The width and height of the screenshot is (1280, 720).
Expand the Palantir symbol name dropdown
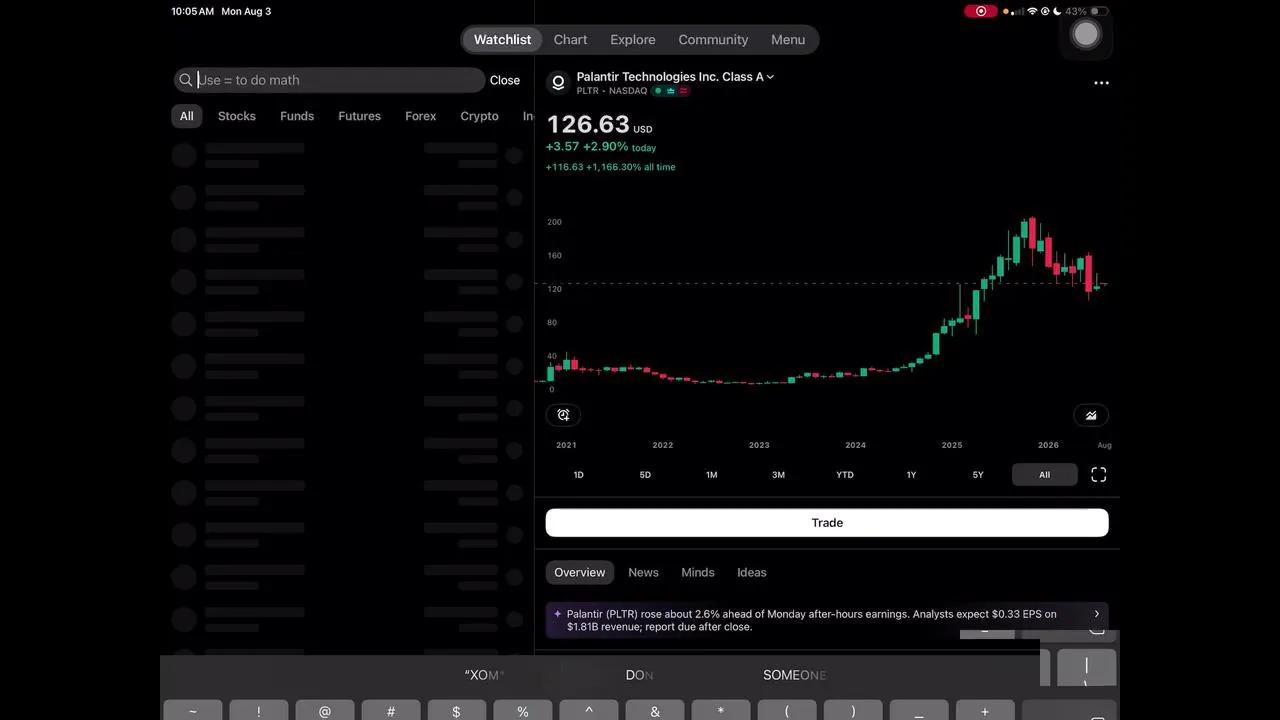[x=770, y=77]
